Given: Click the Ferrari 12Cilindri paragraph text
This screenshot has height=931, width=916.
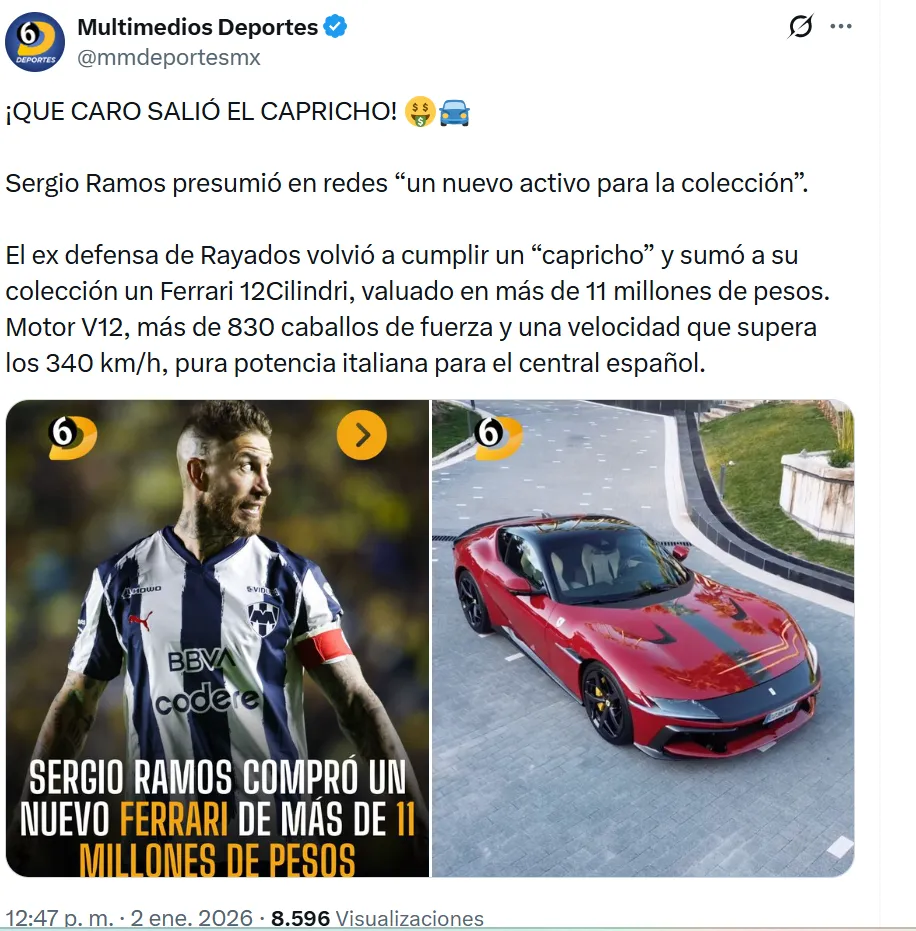Looking at the screenshot, I should 417,309.
